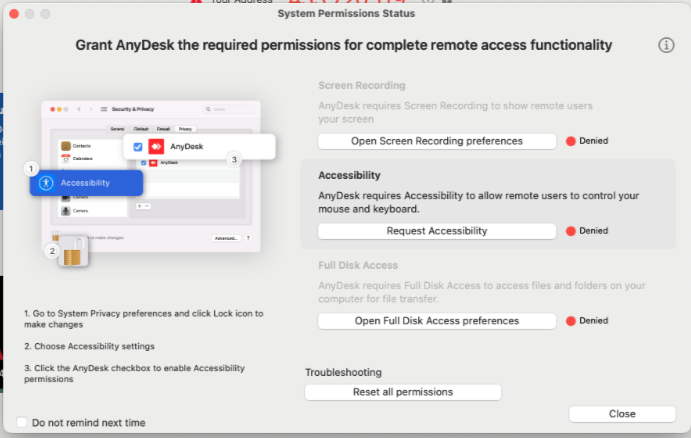Click the Contacts icon in the illustration
Image resolution: width=691 pixels, height=438 pixels.
click(65, 146)
